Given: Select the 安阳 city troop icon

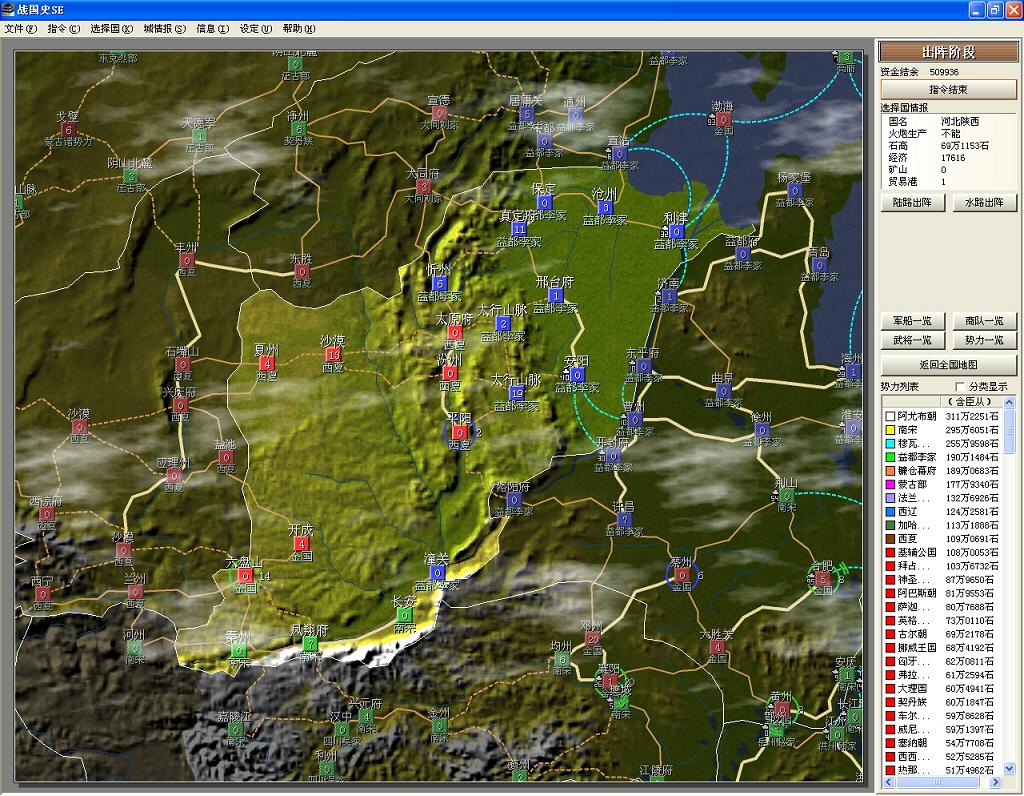Looking at the screenshot, I should pos(577,375).
